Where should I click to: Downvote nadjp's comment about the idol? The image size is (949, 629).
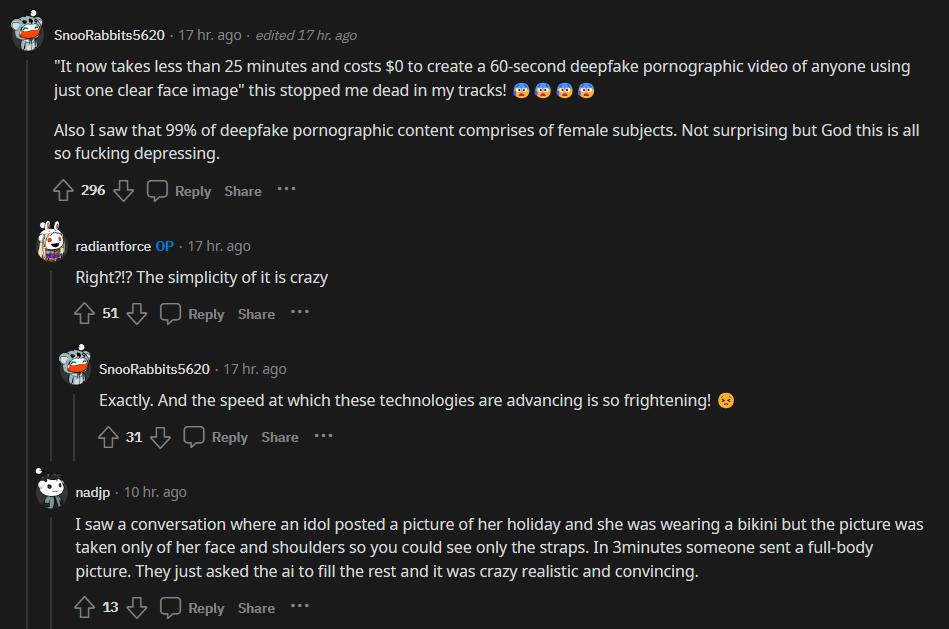point(137,607)
